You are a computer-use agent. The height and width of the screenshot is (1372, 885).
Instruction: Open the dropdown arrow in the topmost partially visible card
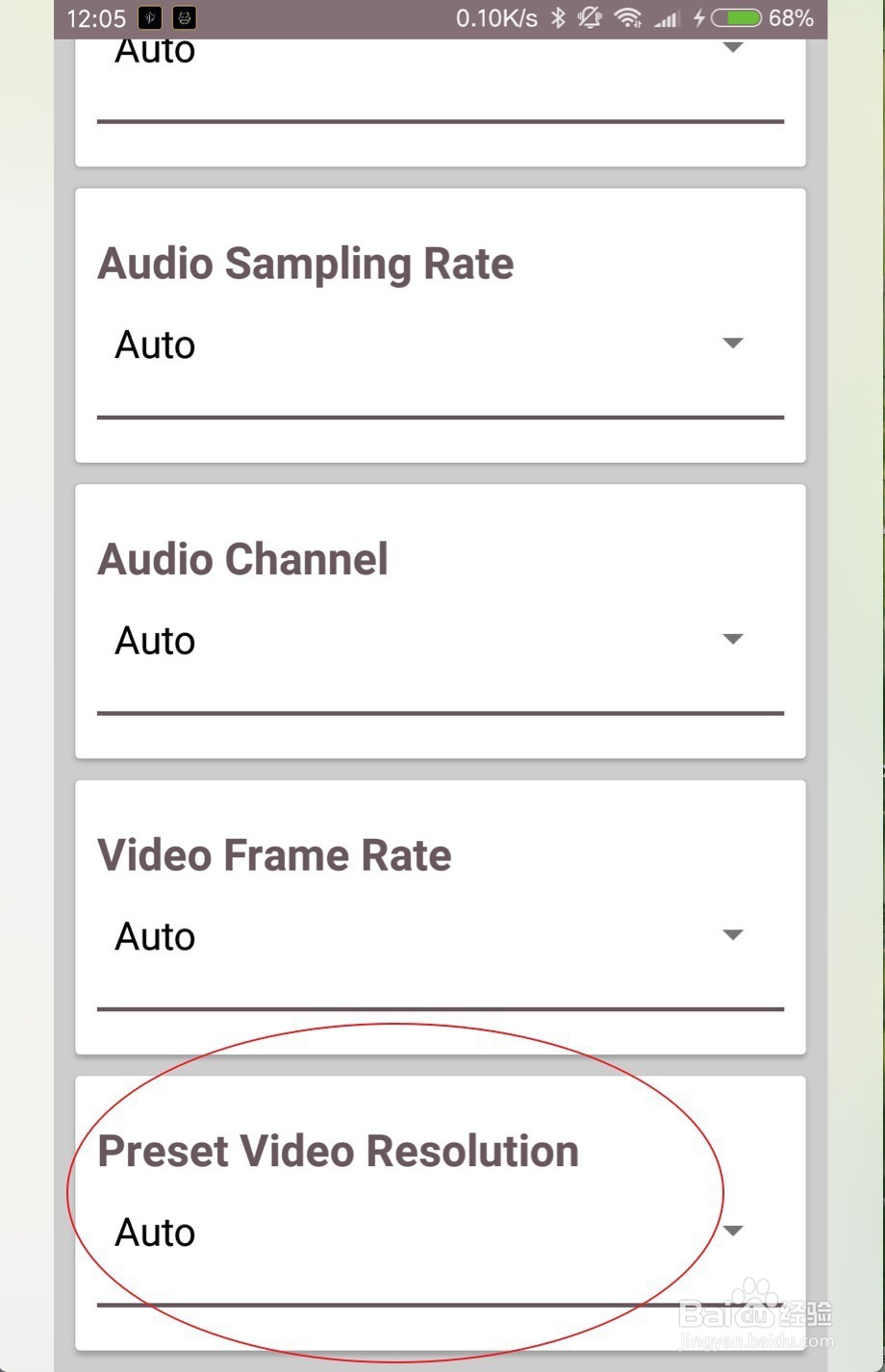pos(733,47)
